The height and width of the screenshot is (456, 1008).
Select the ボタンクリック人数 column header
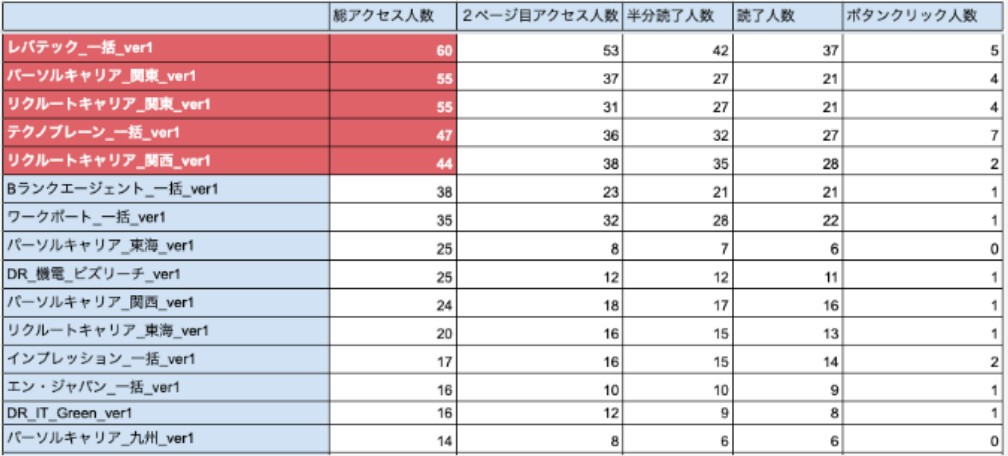919,16
